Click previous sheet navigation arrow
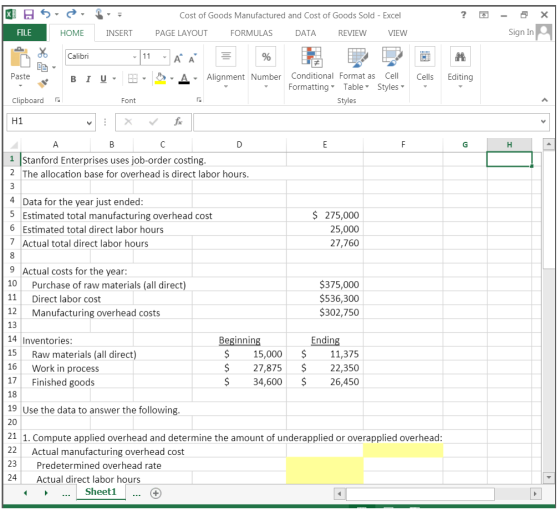Screen dimensions: 560x511 coord(25,494)
